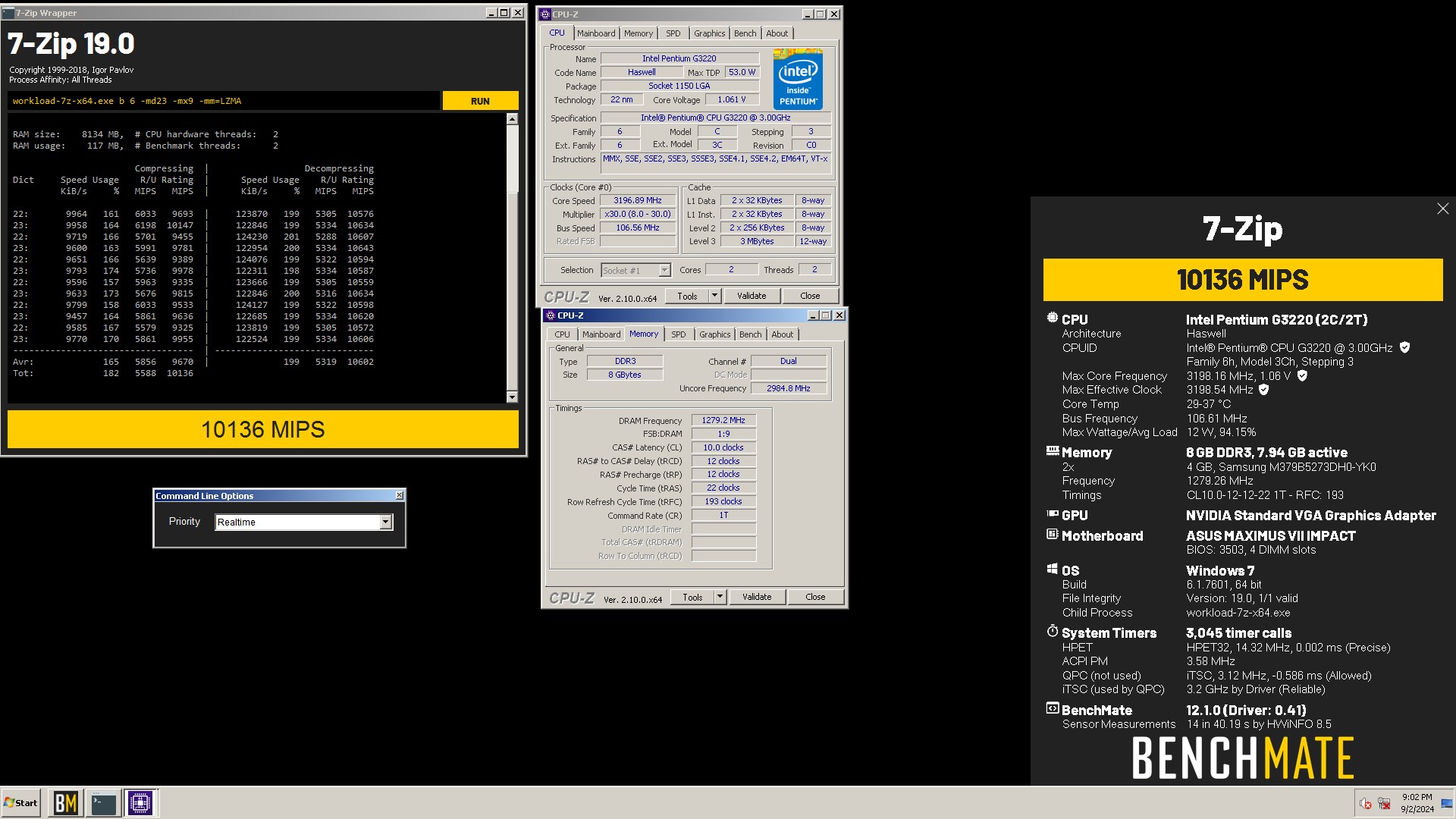Open Graphics tab in top CPU-Z

(x=710, y=33)
